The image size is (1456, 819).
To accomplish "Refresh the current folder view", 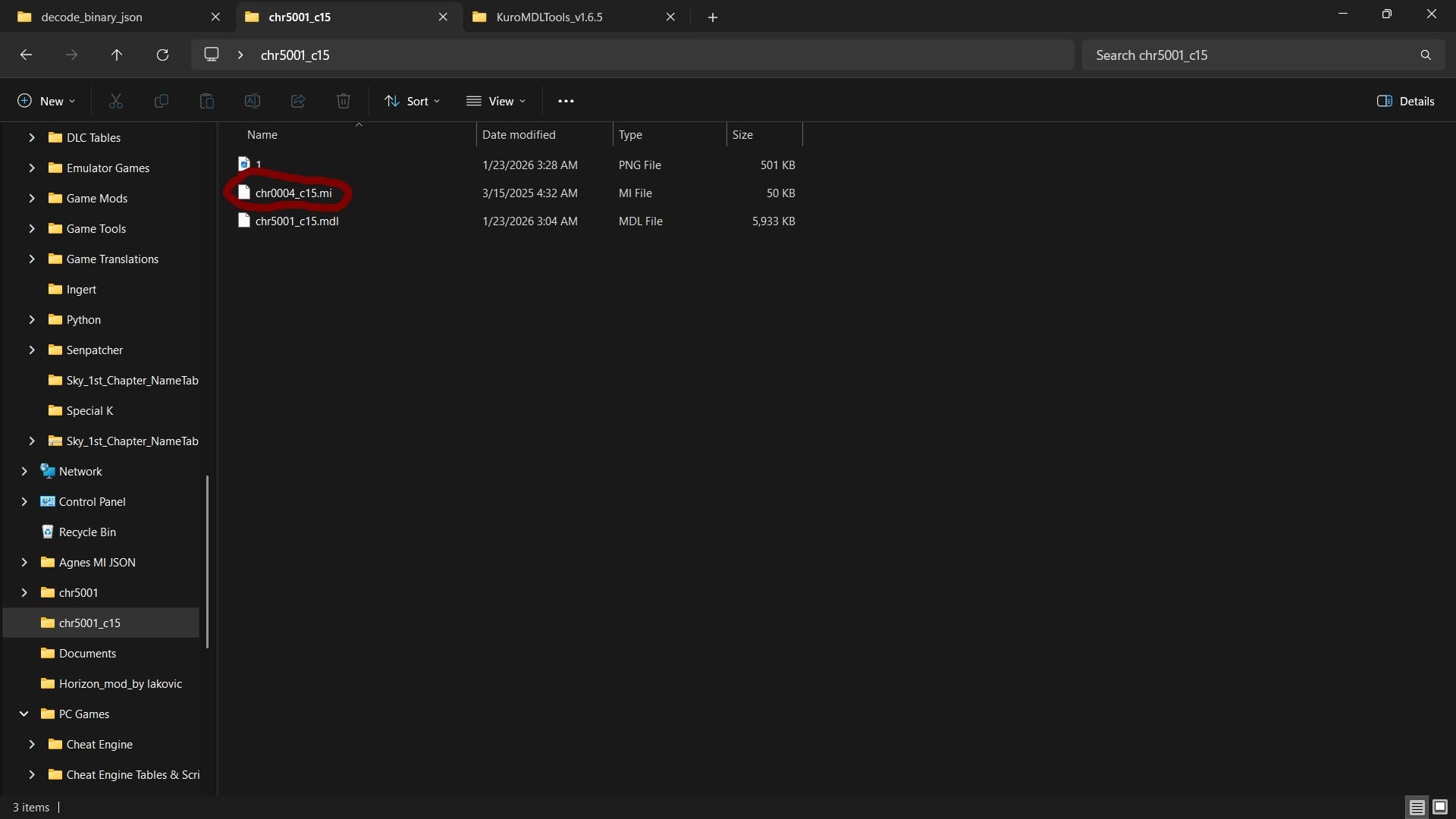I will 162,55.
